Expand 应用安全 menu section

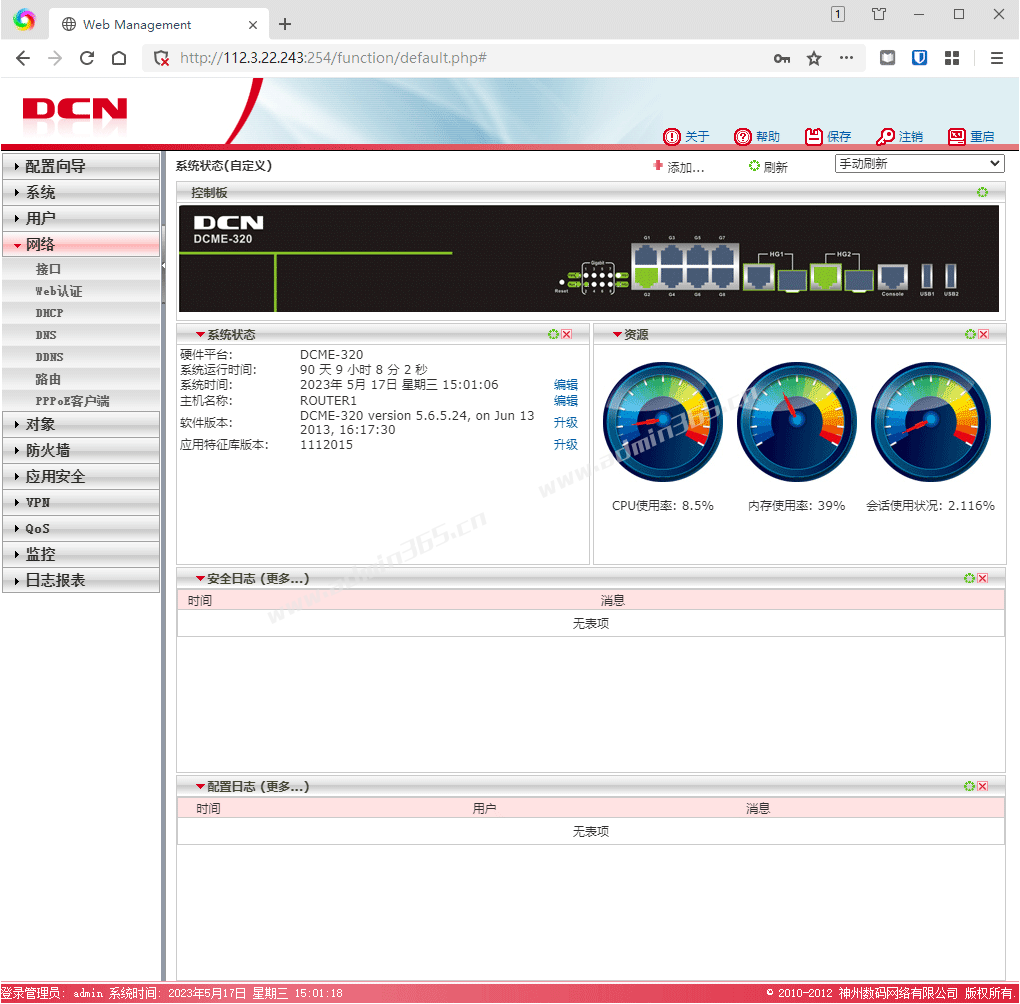[81, 476]
